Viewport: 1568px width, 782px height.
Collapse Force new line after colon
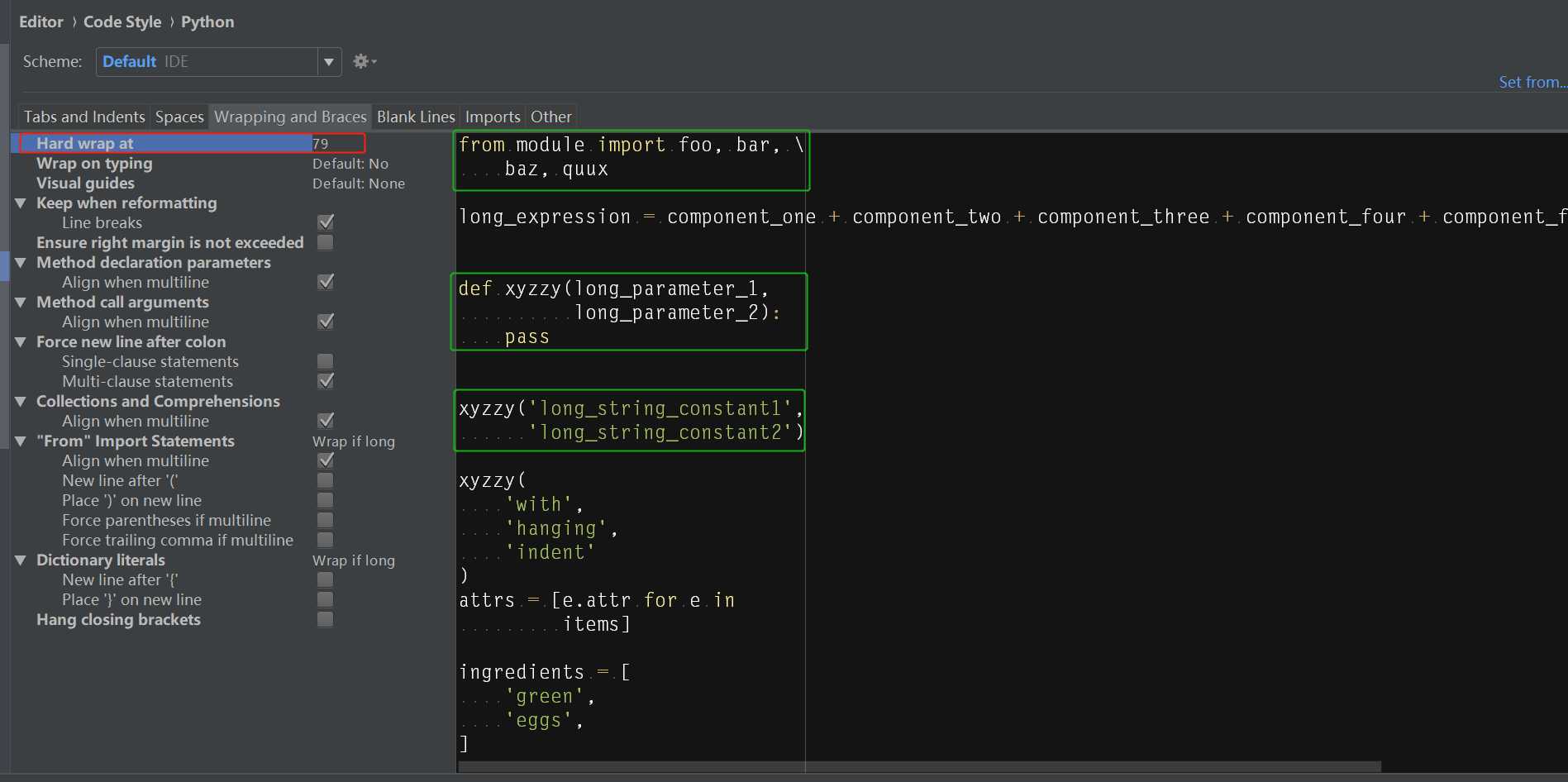pyautogui.click(x=21, y=341)
